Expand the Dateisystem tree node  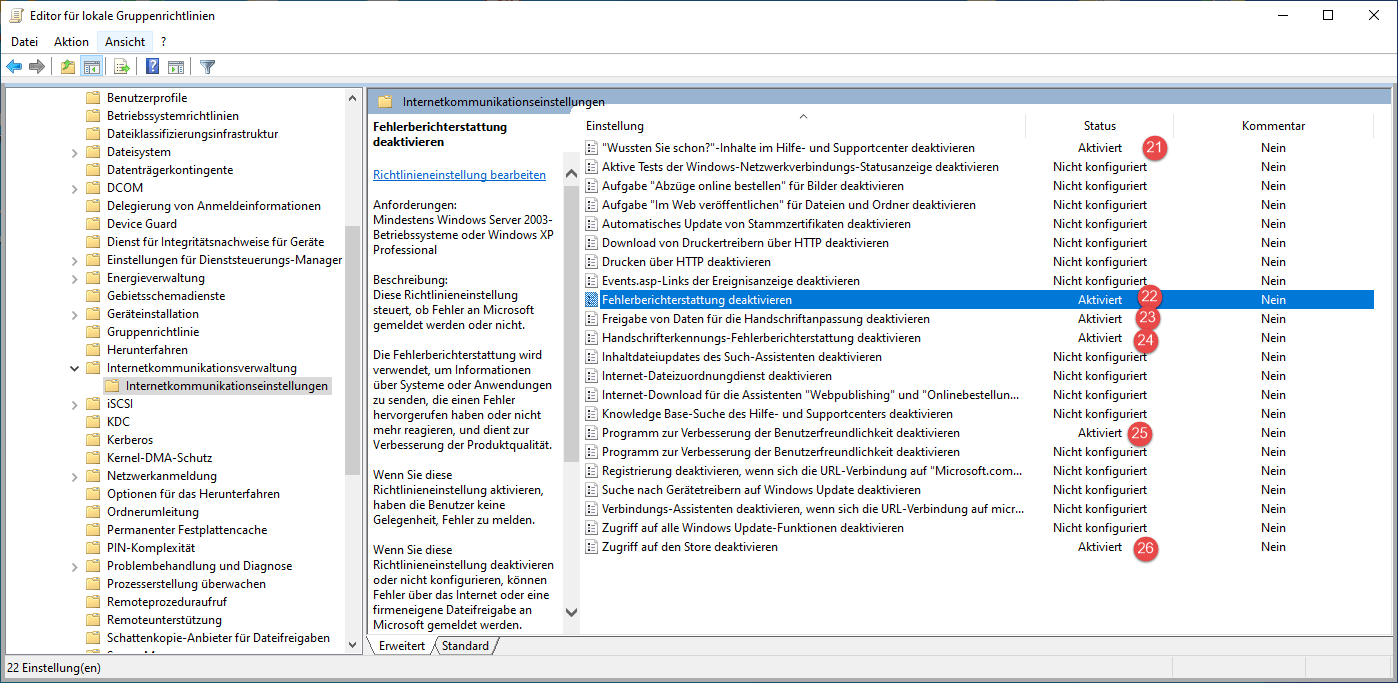coord(75,152)
